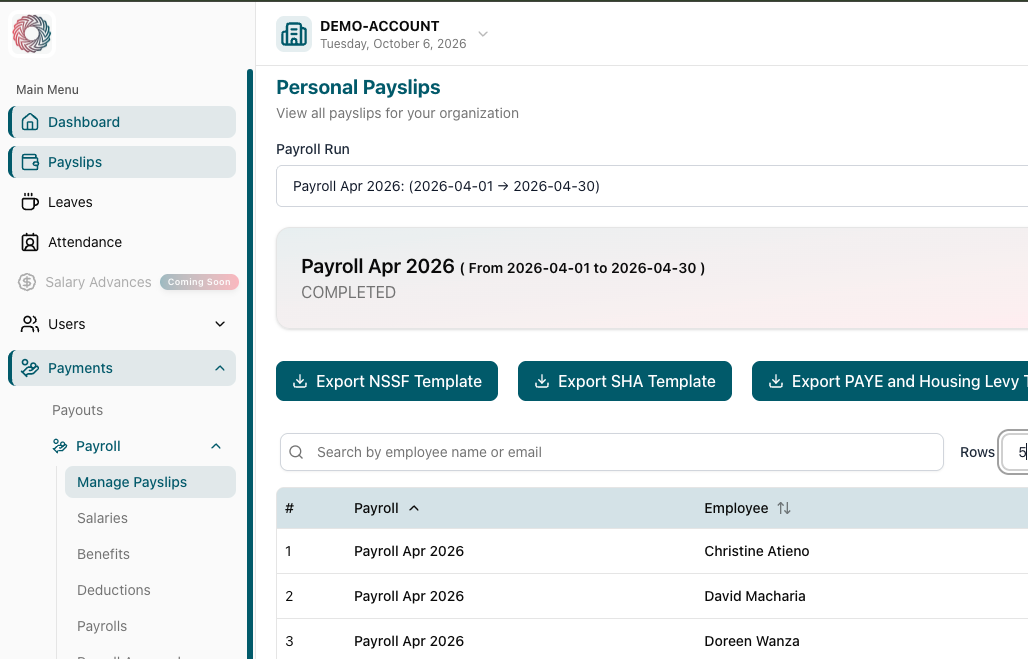Click the app logo in the sidebar
The image size is (1028, 659).
[x=31, y=33]
